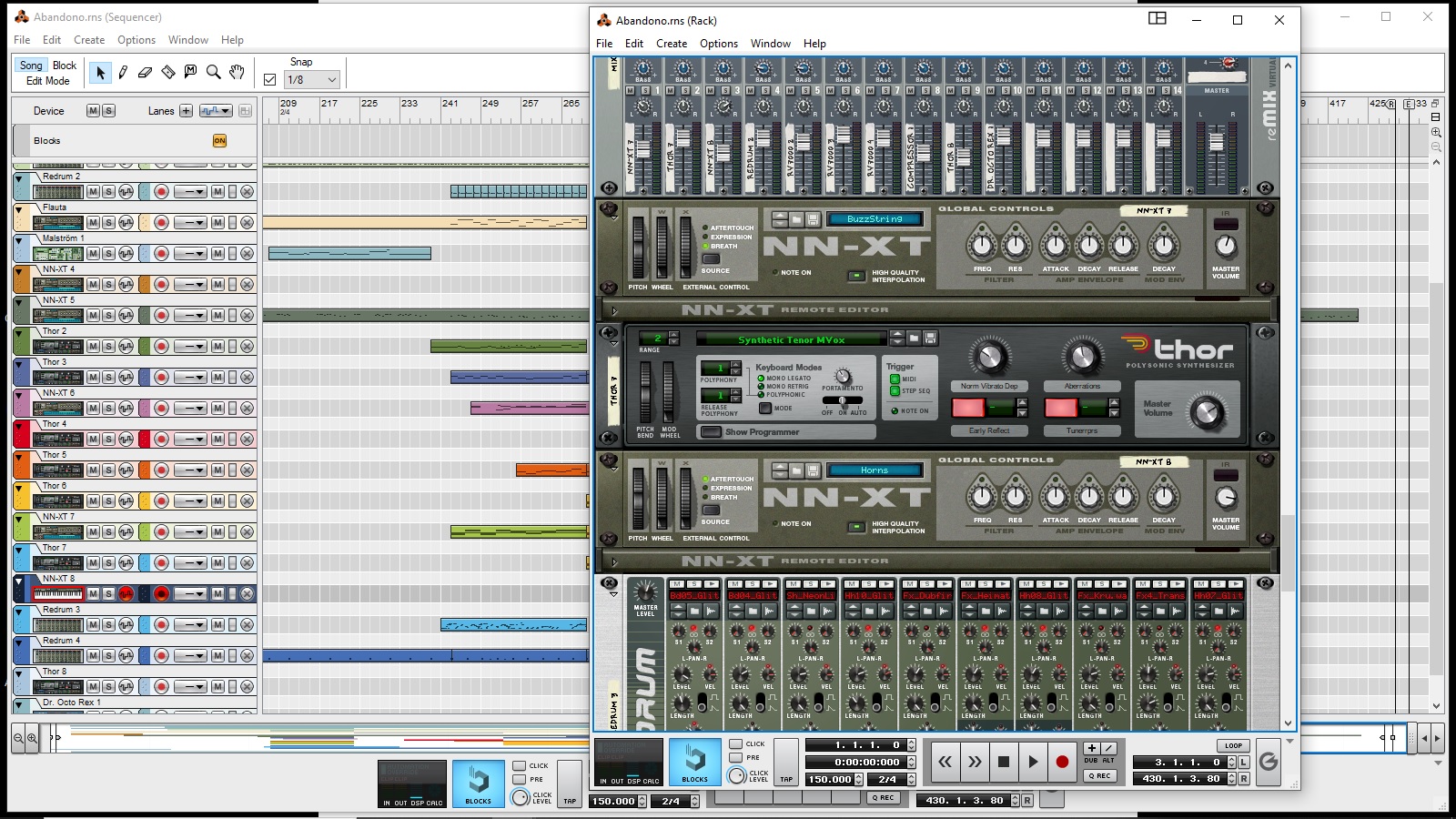Open Rack window layout icon
Viewport: 1456px width, 819px height.
[1158, 18]
